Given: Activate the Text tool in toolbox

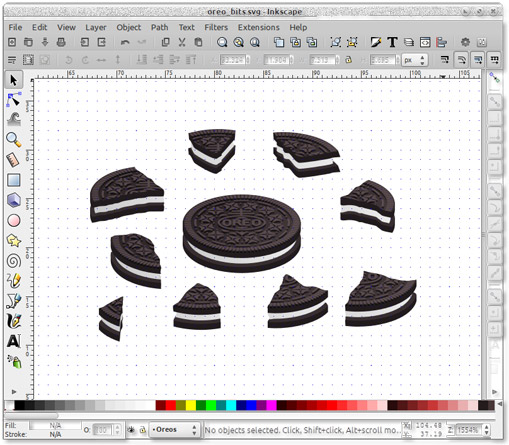Looking at the screenshot, I should click(14, 341).
